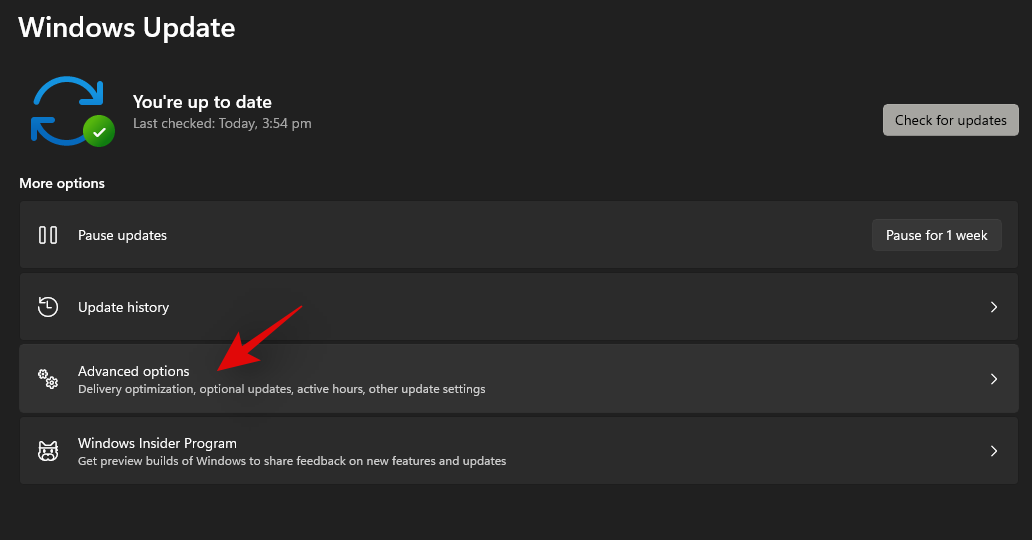1032x540 pixels.
Task: Click the Windows Update page heading
Action: coord(127,27)
